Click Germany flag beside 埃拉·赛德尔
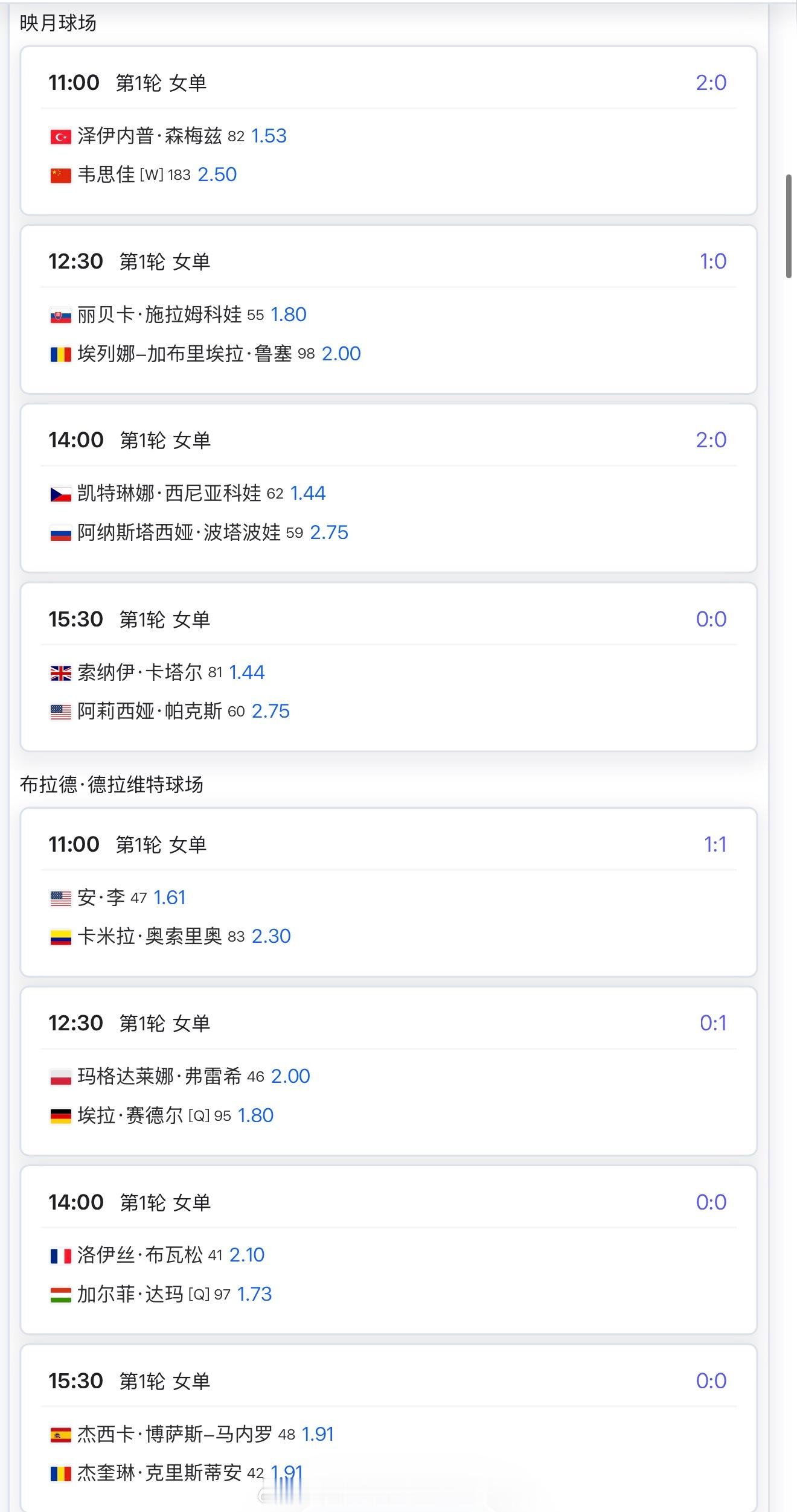Screen dimensions: 797x1512 click(x=60, y=1116)
